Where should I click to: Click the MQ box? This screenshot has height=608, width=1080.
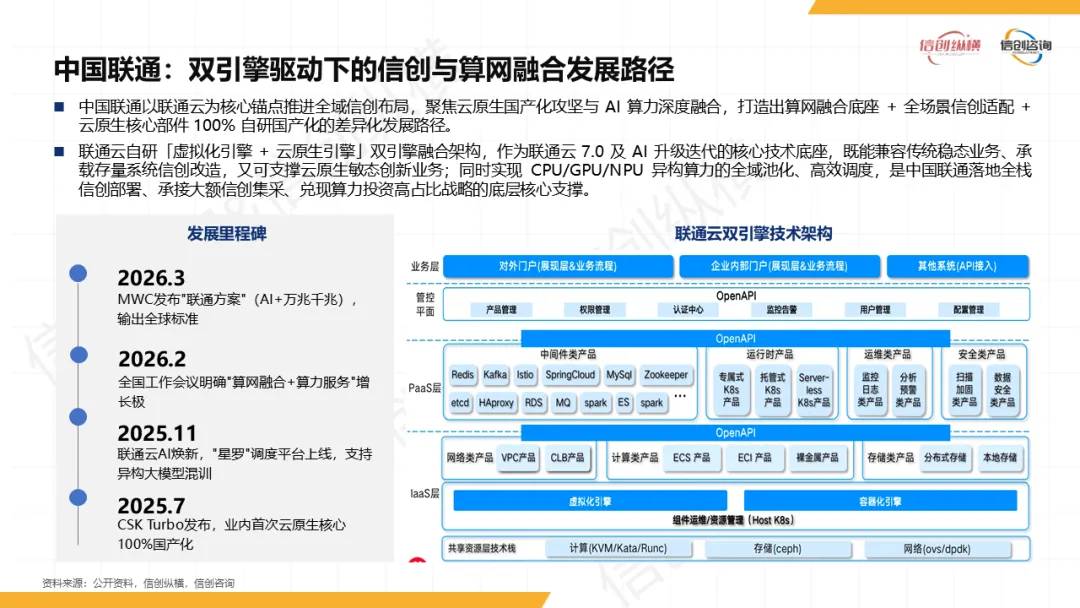tap(563, 403)
